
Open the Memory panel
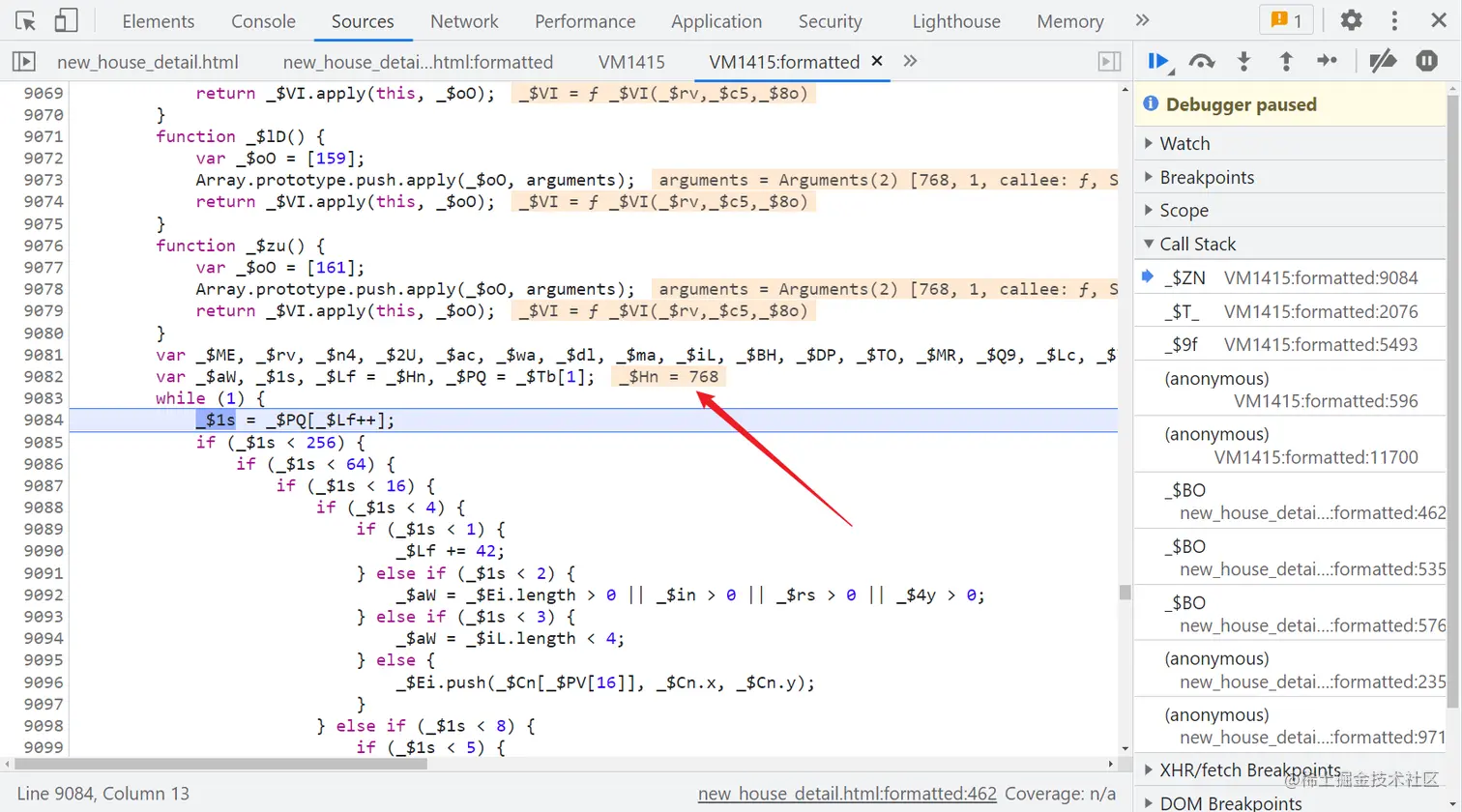[x=1069, y=21]
